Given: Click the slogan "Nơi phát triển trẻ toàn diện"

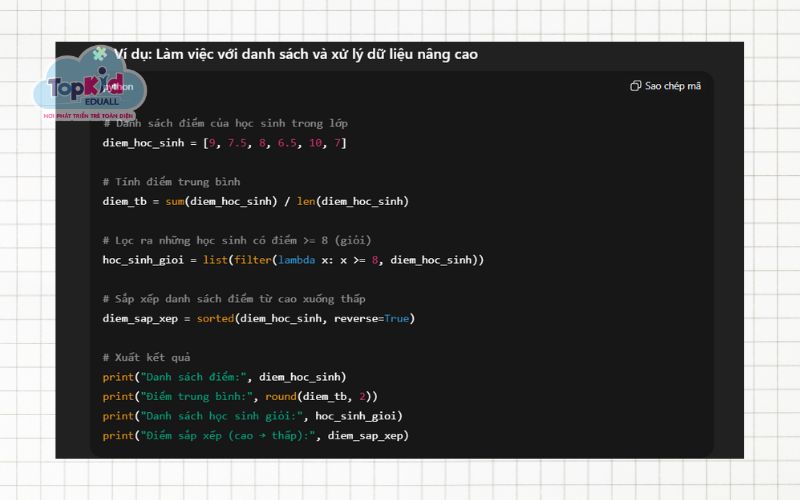Looking at the screenshot, I should point(90,116).
